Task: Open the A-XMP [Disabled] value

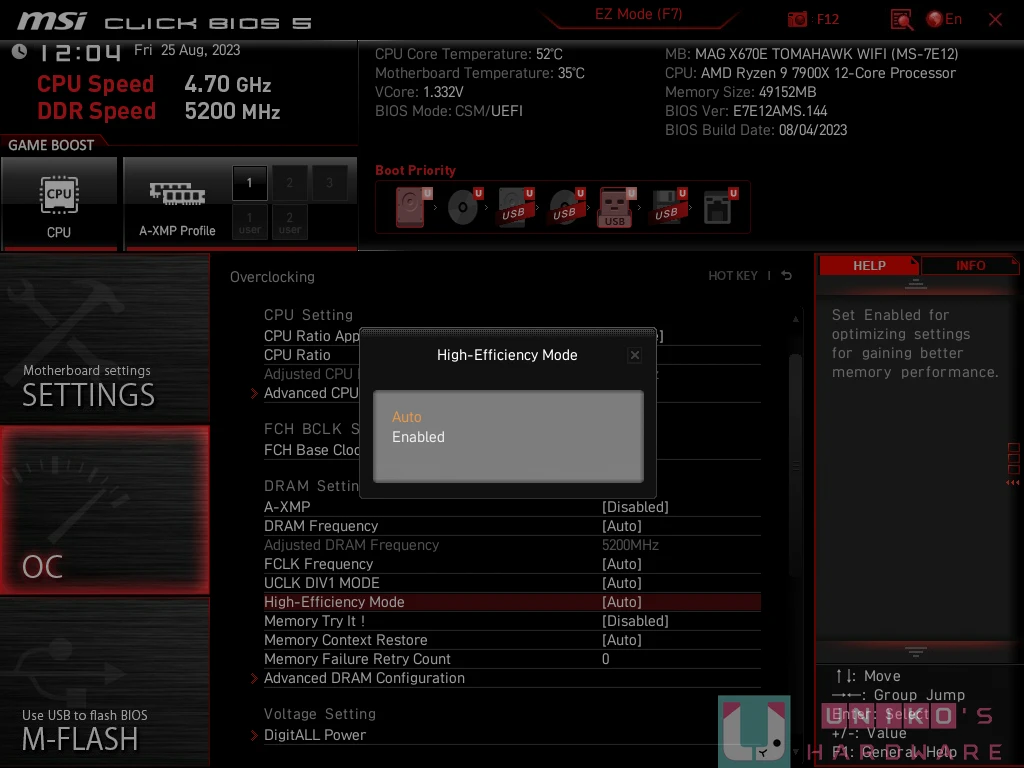Action: point(635,507)
